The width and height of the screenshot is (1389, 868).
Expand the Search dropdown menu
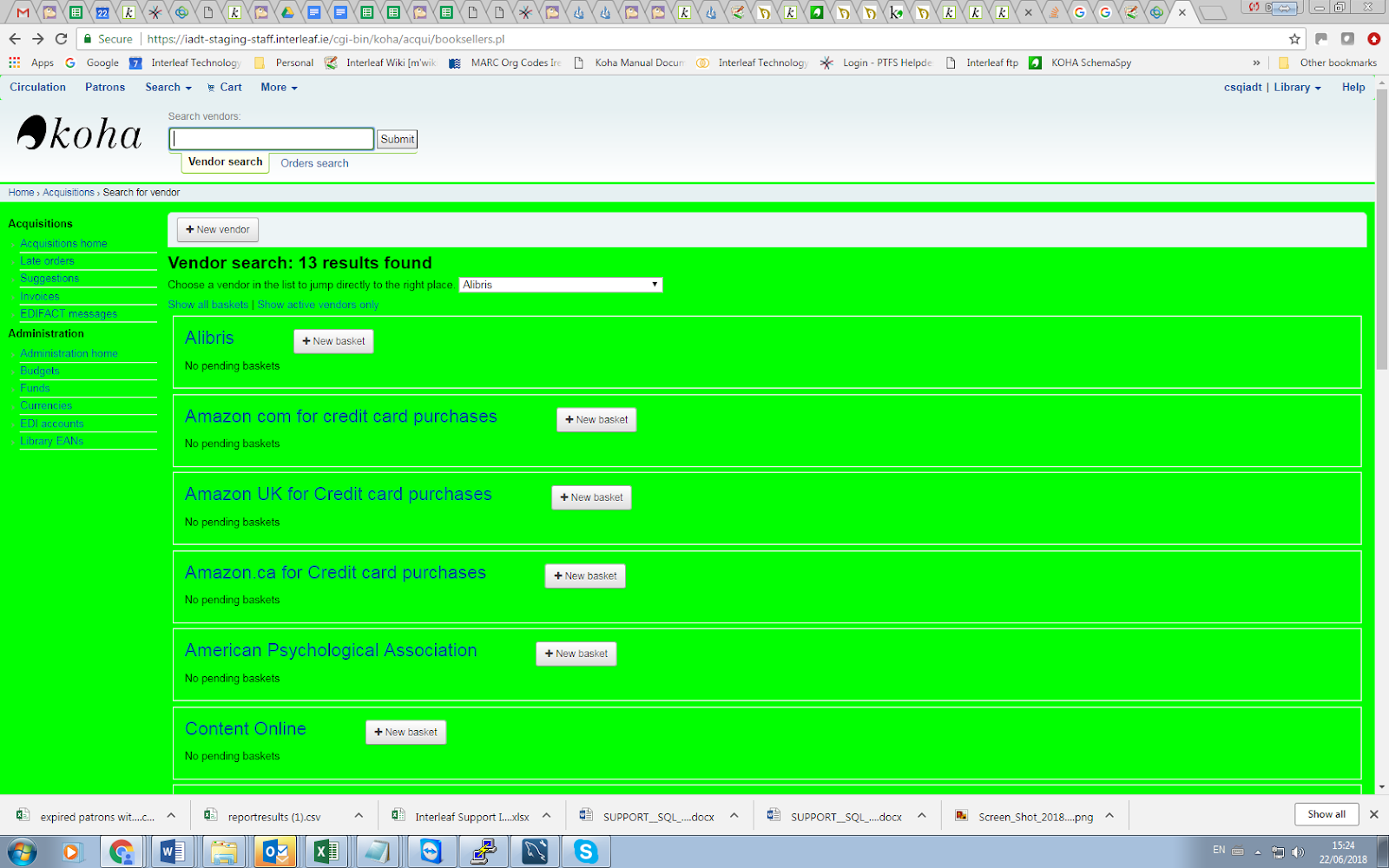tap(168, 87)
